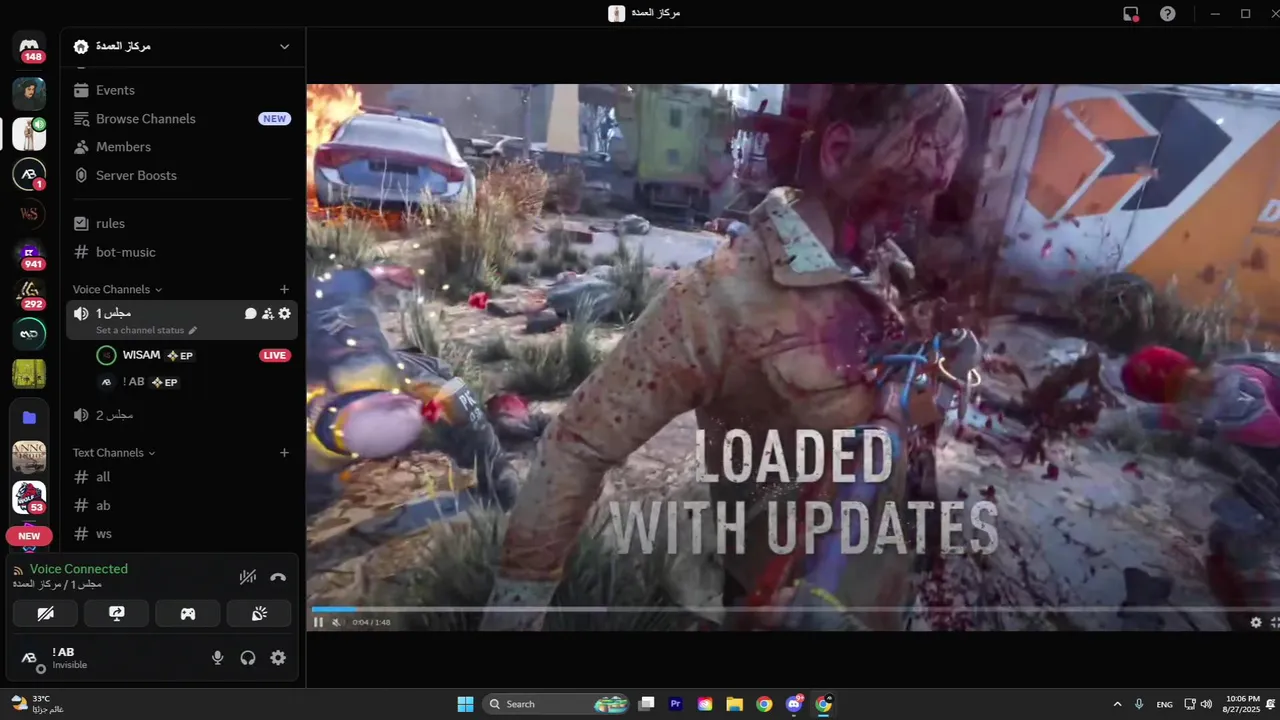This screenshot has height=720, width=1280.
Task: Open Chrome from the taskbar
Action: (764, 704)
